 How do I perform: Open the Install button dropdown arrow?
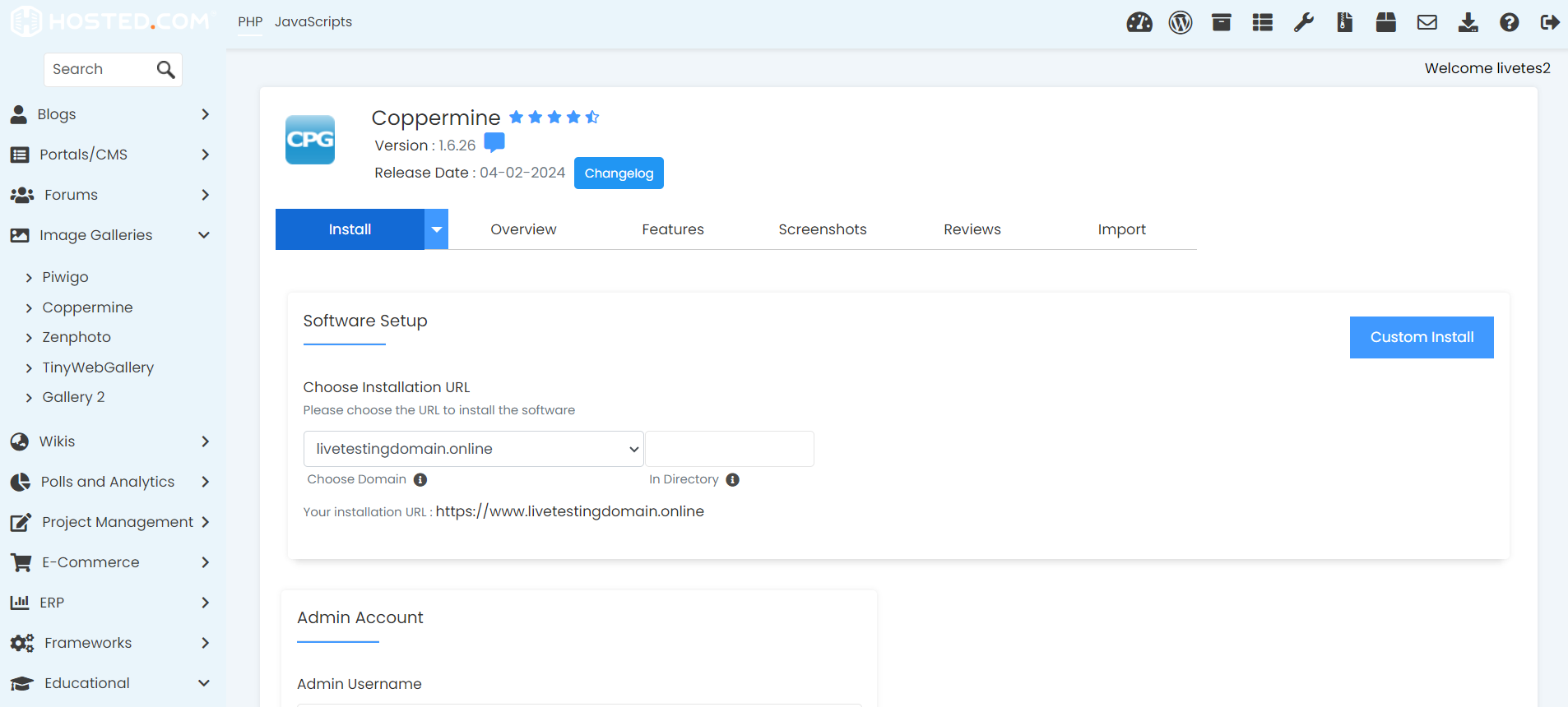[x=437, y=229]
